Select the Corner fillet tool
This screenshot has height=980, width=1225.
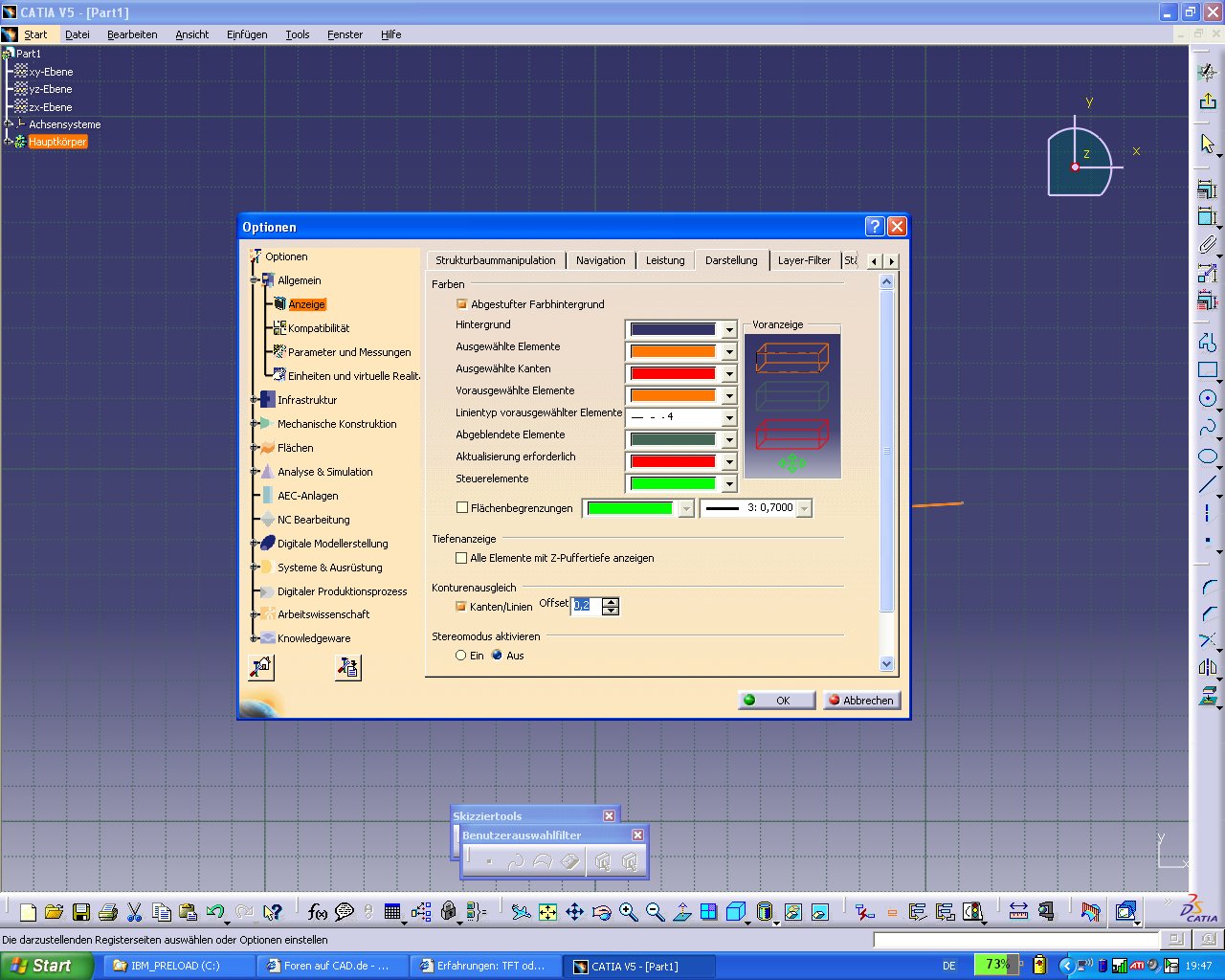(1208, 586)
